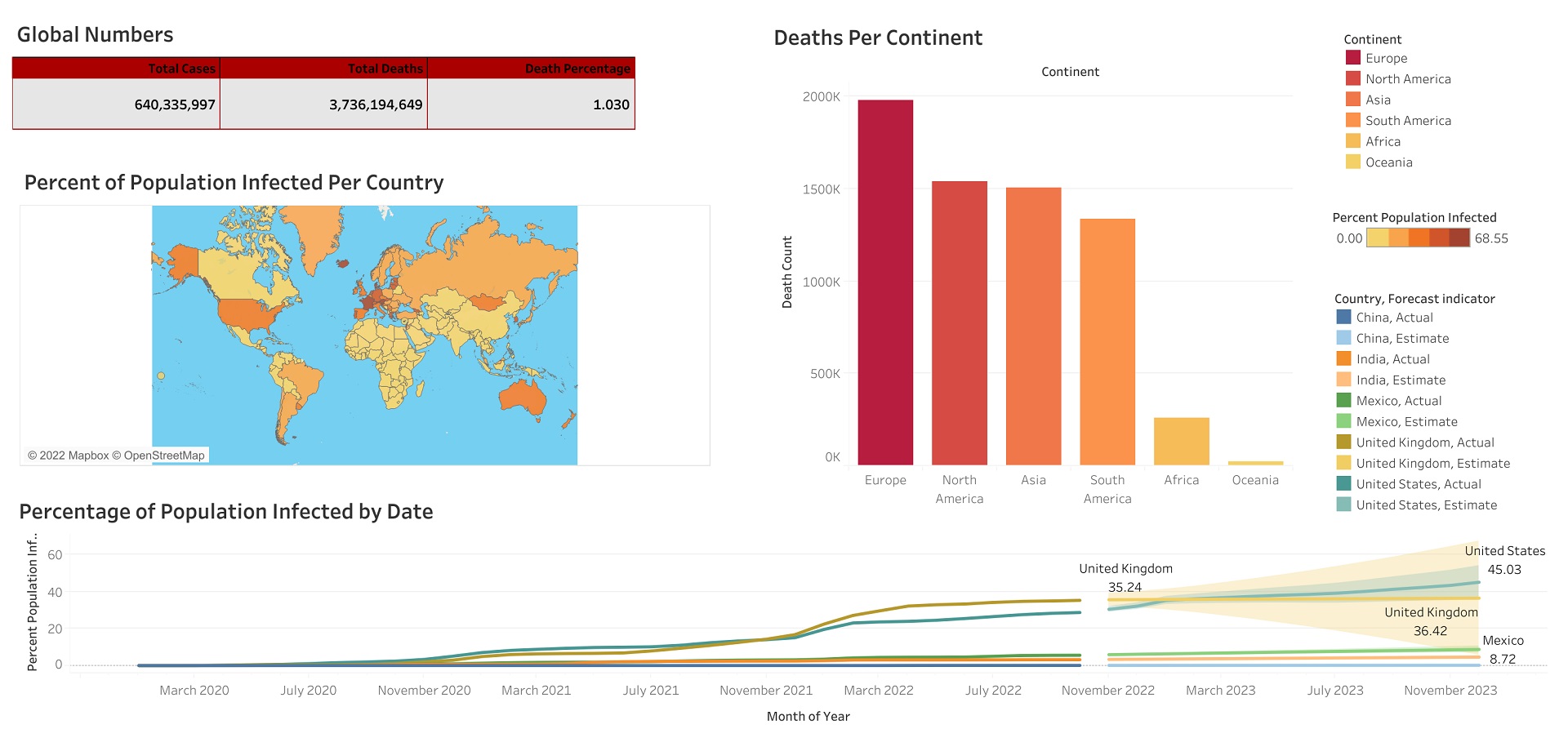Click the United Kingdom 35.24 line label
The width and height of the screenshot is (1568, 729).
(x=1125, y=578)
